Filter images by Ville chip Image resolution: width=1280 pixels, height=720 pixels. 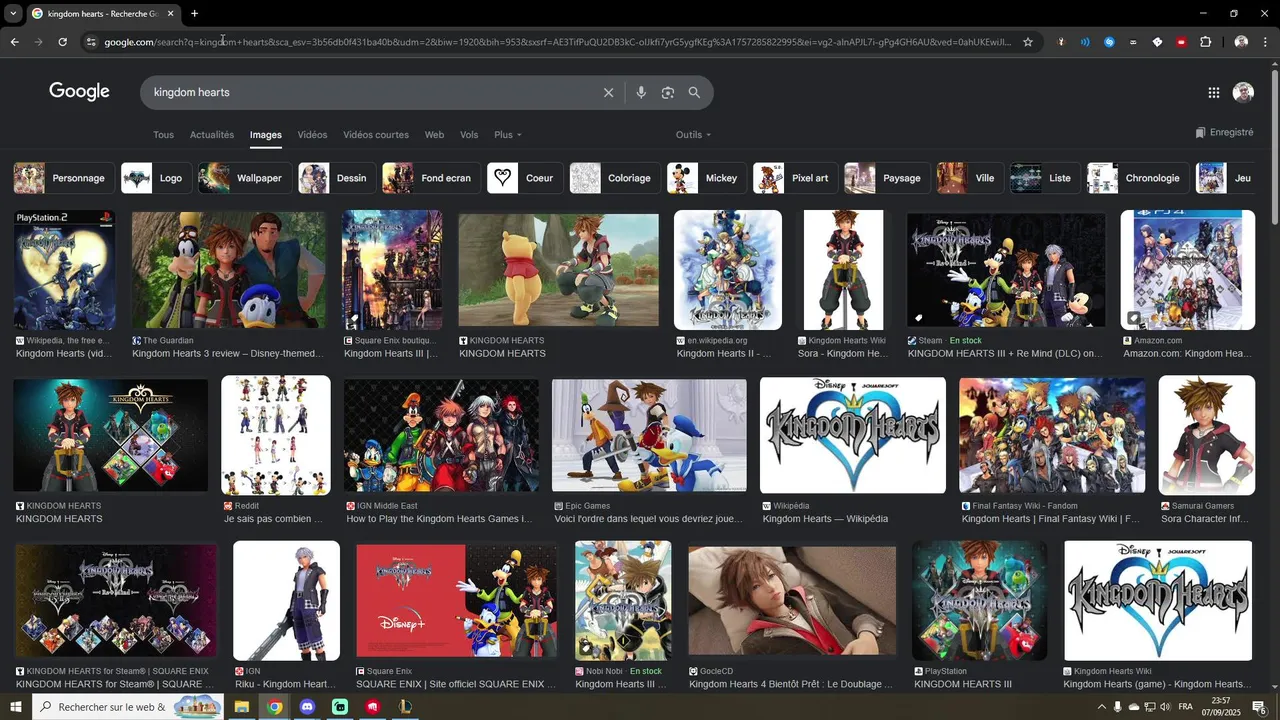[x=969, y=178]
